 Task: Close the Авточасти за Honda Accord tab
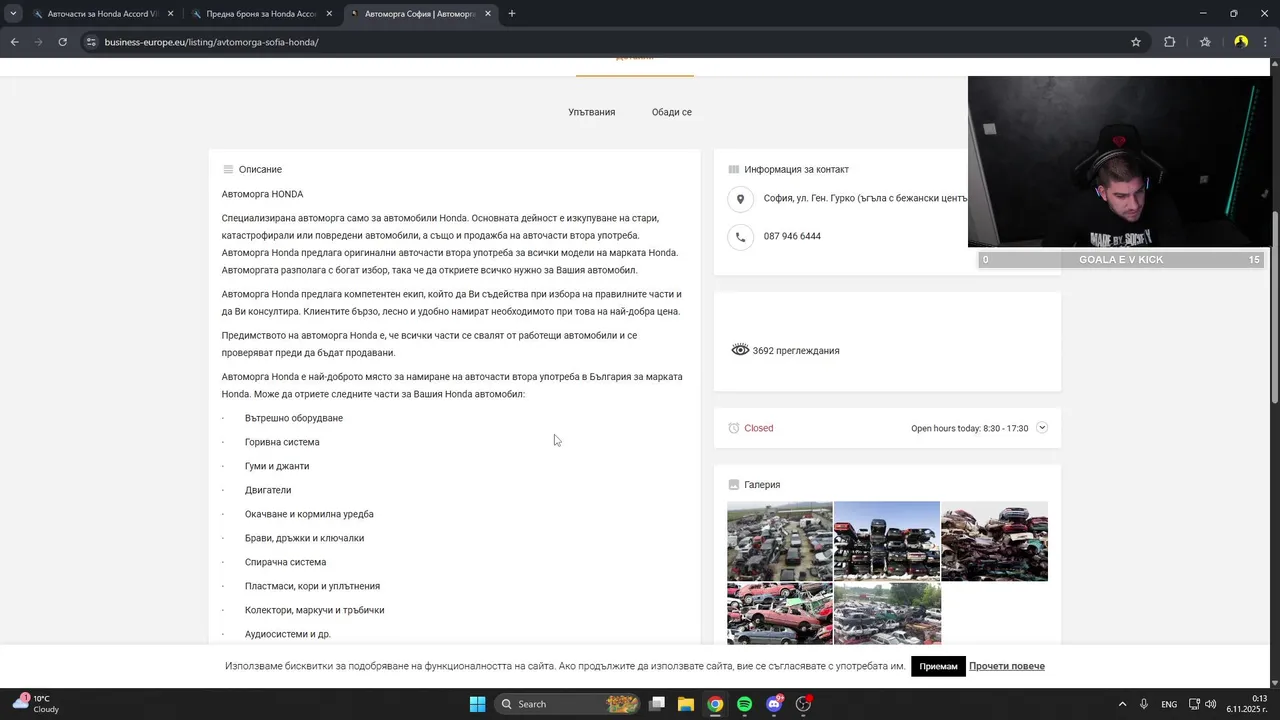(171, 14)
